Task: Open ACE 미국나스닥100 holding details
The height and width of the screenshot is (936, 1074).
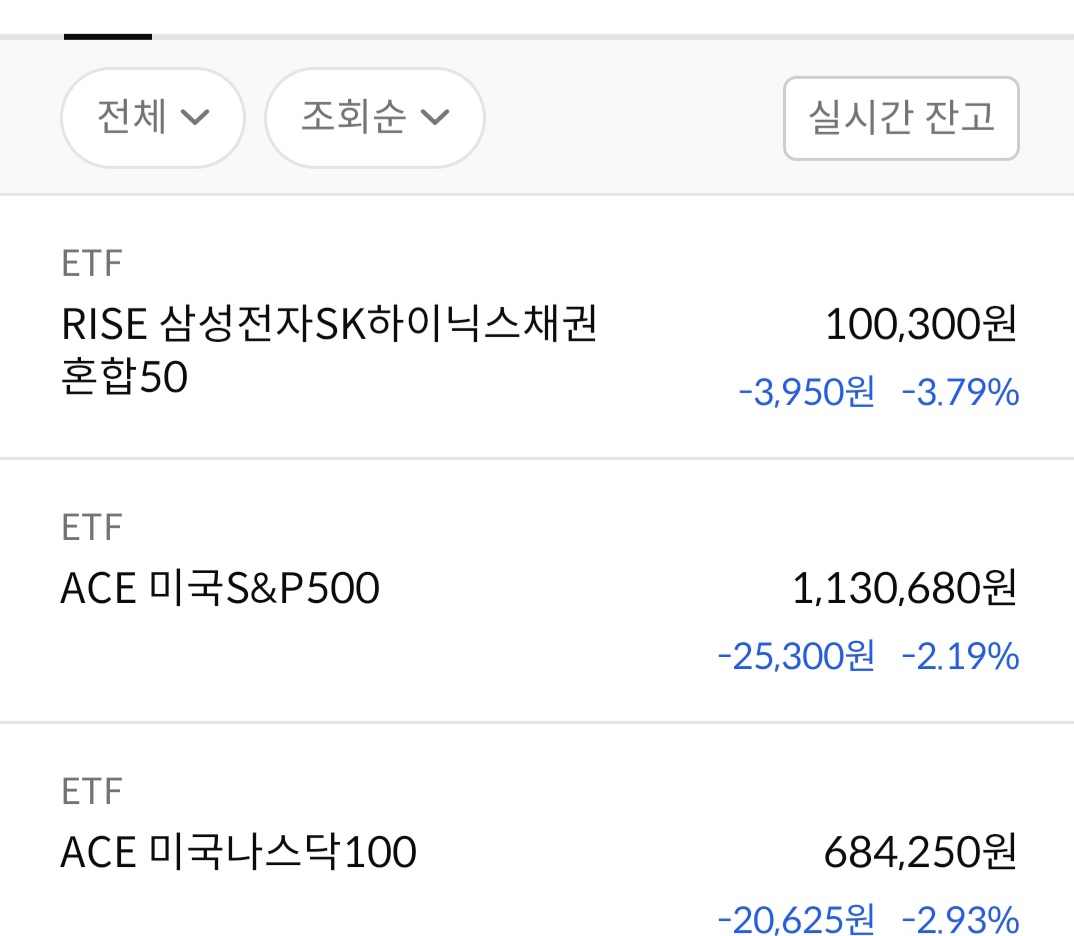Action: 238,853
